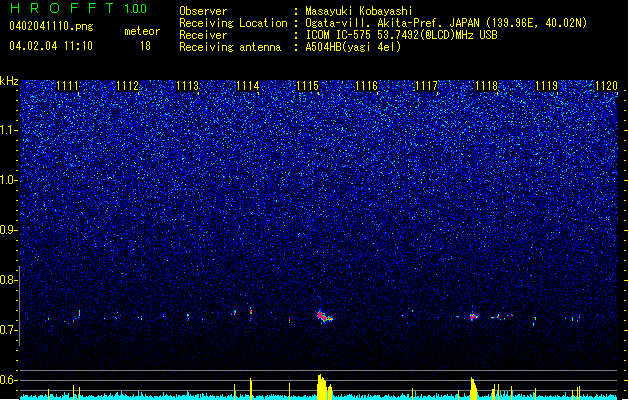Image resolution: width=629 pixels, height=400 pixels.
Task: Click the meteor count value 18
Action: coord(145,46)
